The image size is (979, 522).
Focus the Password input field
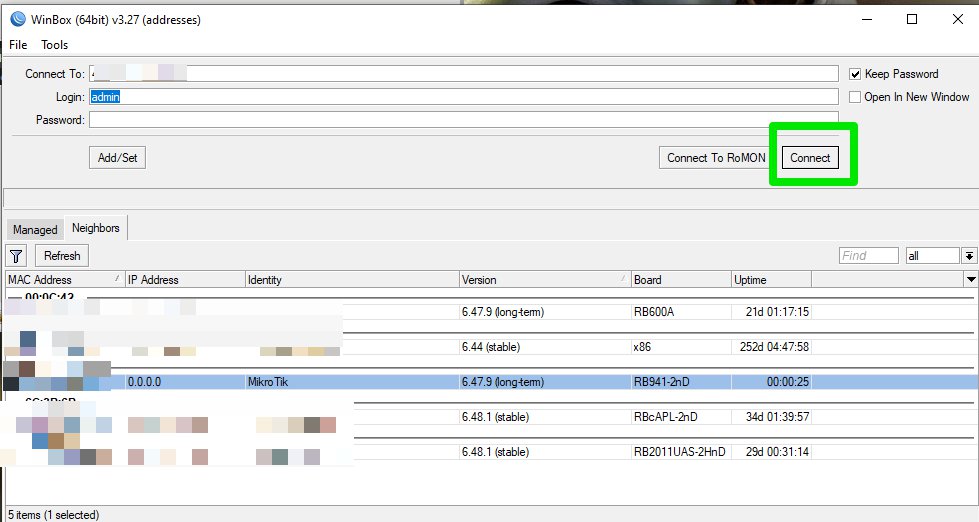coord(463,120)
